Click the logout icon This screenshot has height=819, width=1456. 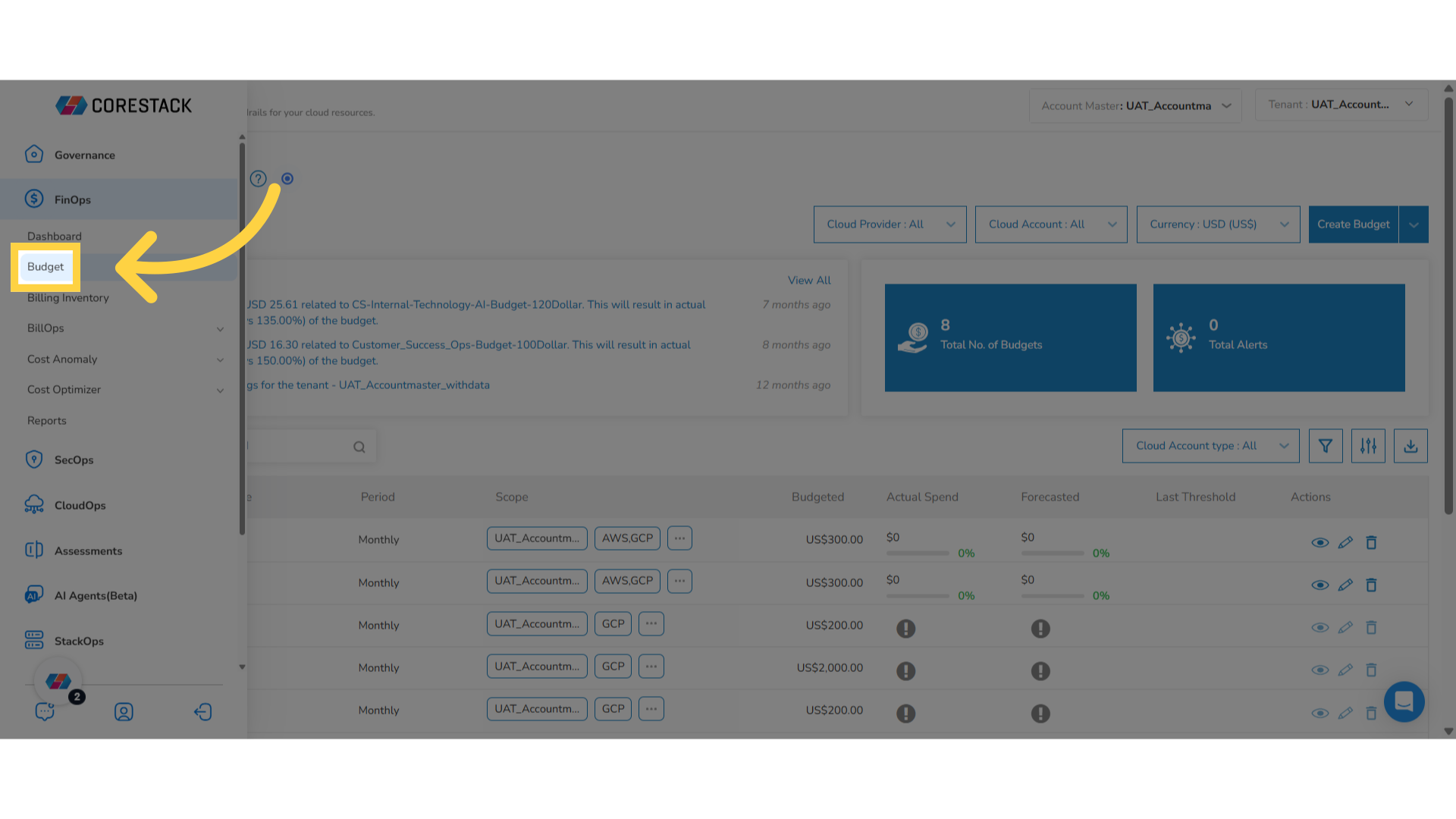point(202,711)
